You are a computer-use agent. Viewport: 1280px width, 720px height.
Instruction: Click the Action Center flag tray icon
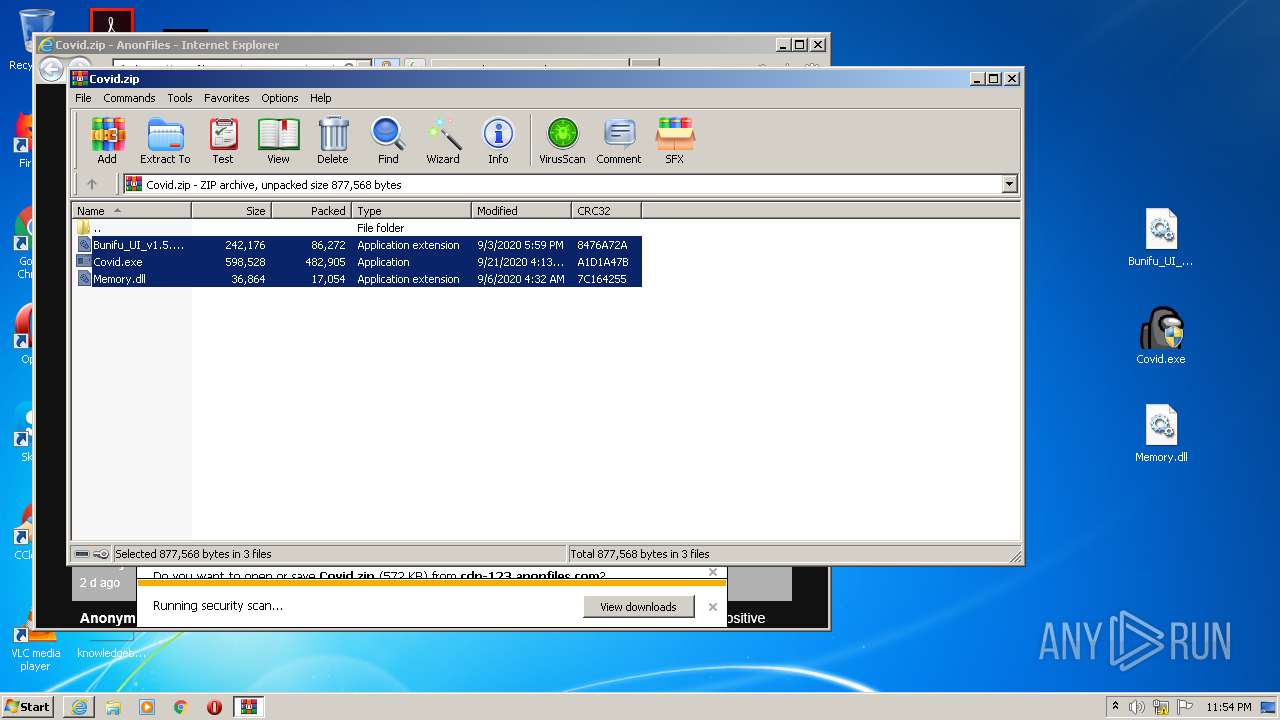pyautogui.click(x=1184, y=707)
